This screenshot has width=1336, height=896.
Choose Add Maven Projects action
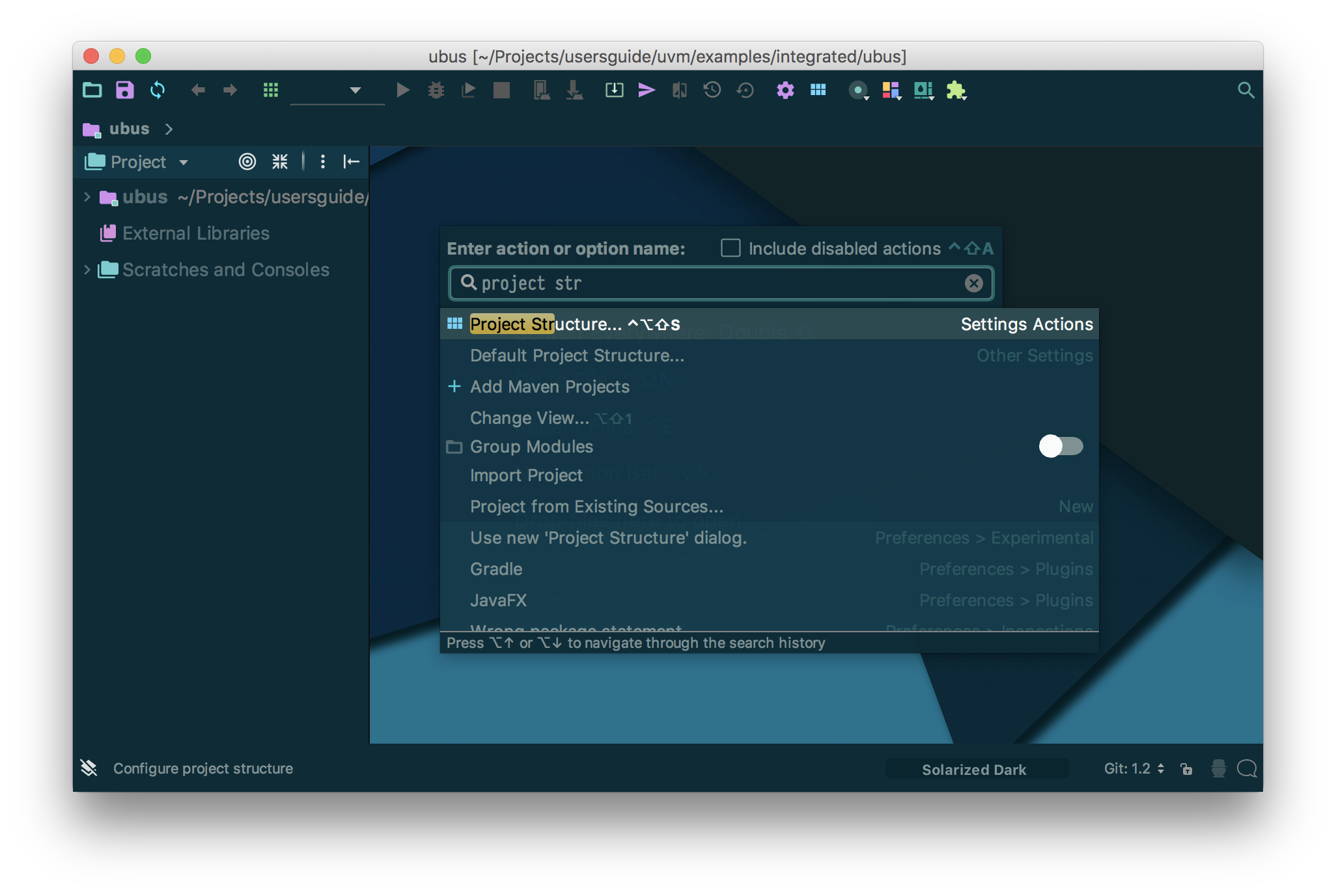pos(550,387)
